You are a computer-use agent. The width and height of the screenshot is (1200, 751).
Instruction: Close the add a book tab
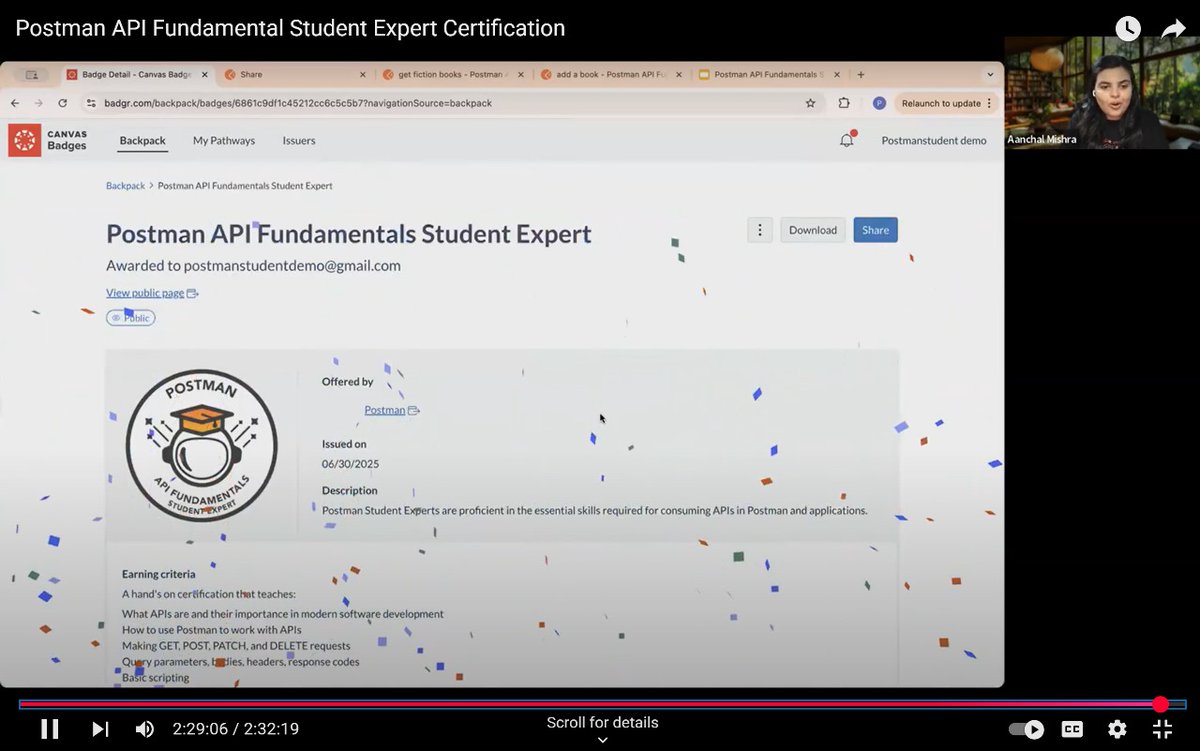point(678,74)
